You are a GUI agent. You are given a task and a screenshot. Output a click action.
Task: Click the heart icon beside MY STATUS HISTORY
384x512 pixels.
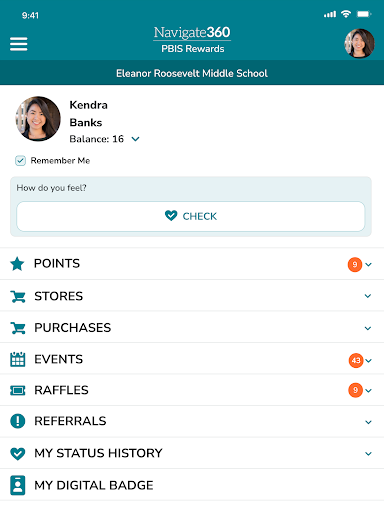pyautogui.click(x=18, y=454)
